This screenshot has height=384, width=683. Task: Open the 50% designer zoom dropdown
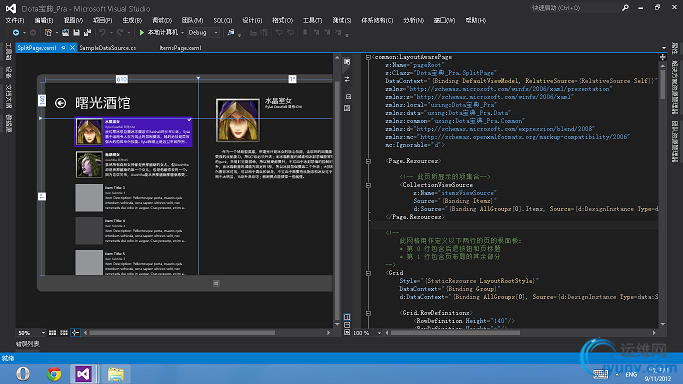tap(43, 333)
